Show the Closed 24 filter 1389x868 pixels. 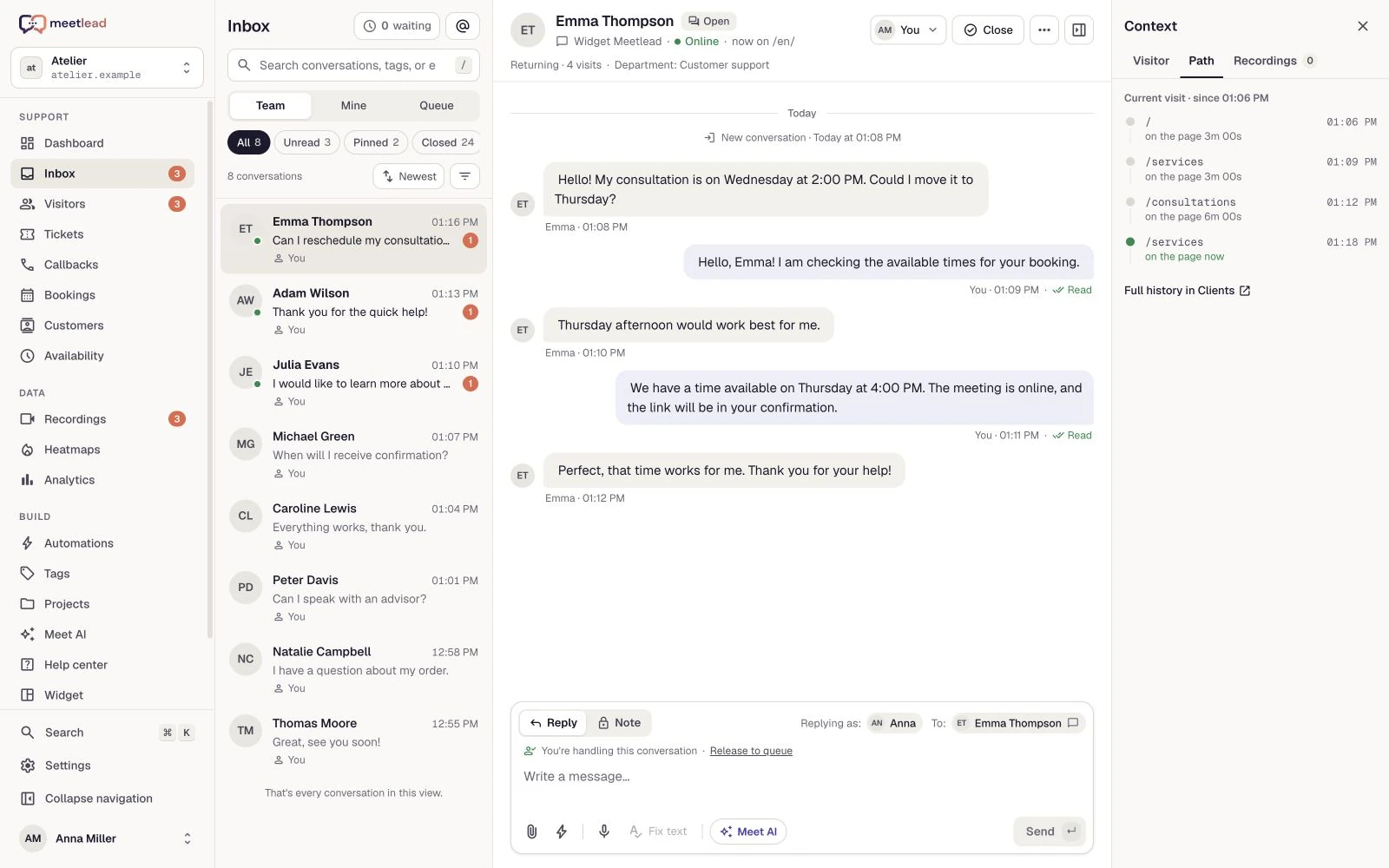click(448, 142)
